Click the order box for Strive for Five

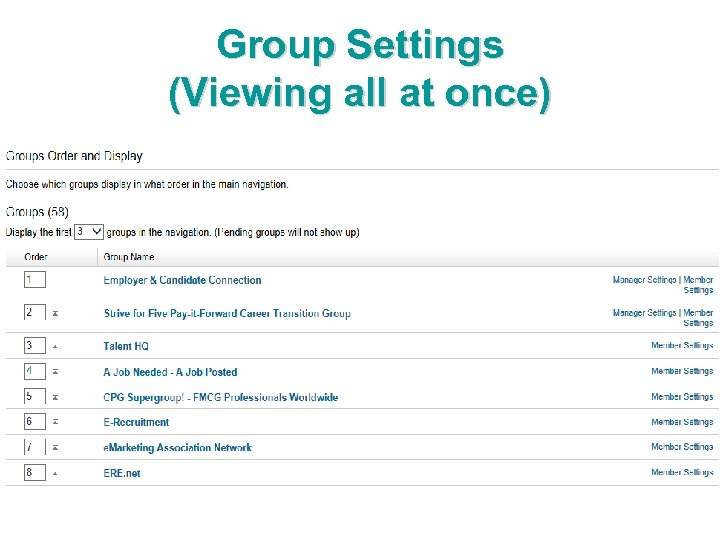coord(35,312)
